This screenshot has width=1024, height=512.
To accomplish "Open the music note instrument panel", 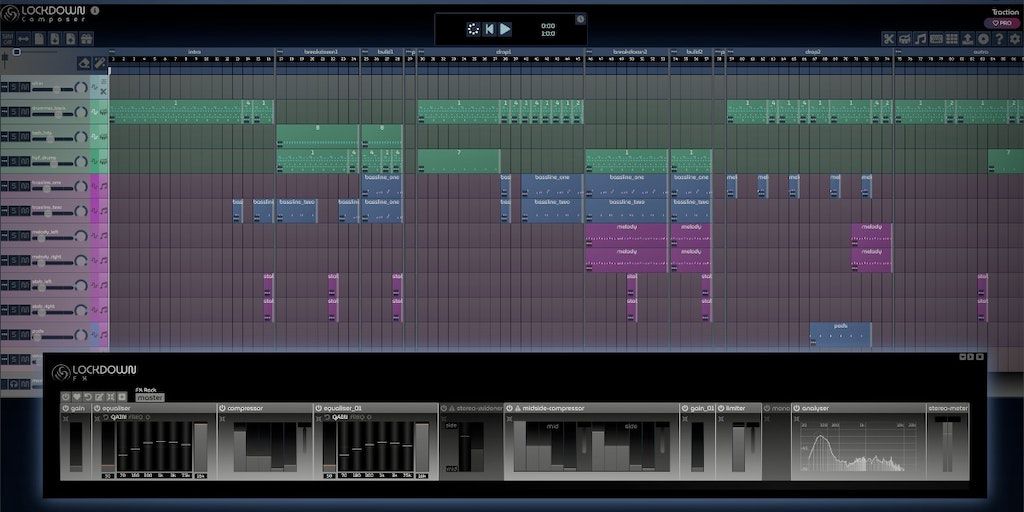I will [920, 39].
